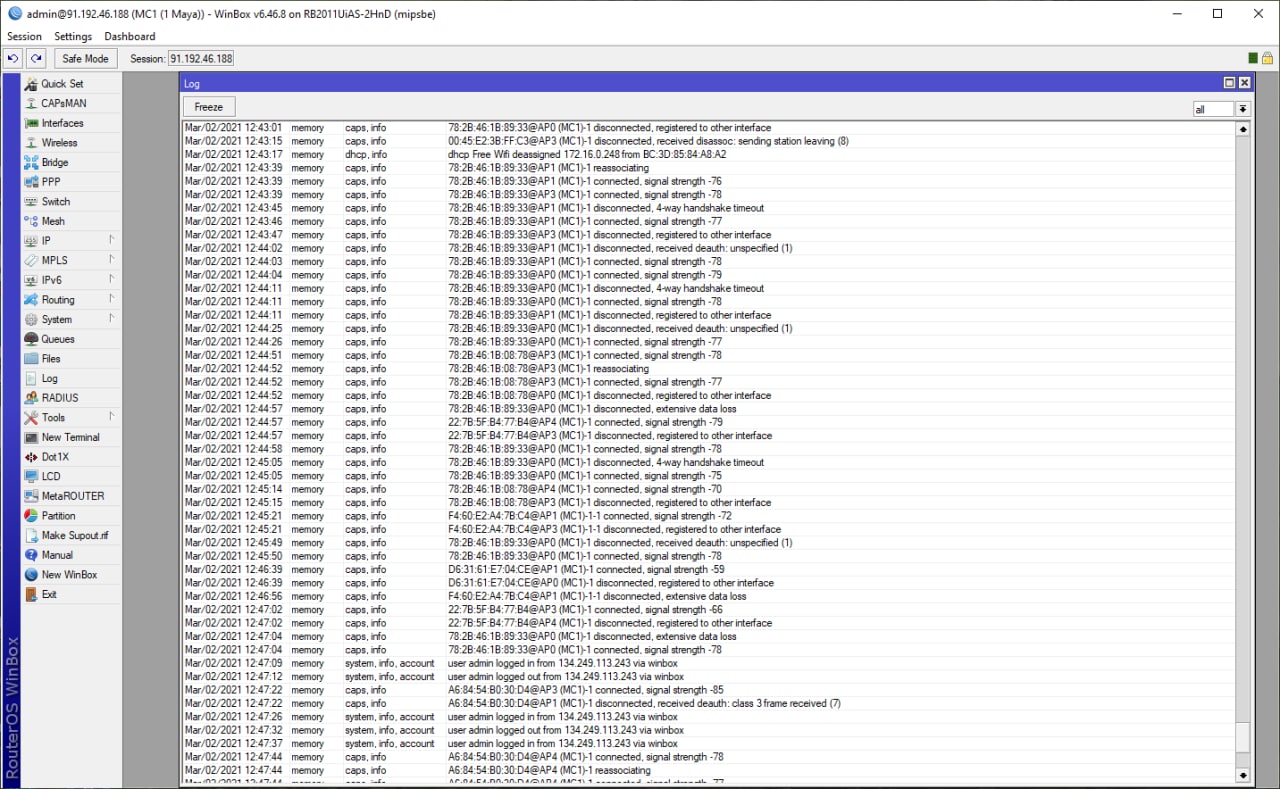Open the PPP icon
This screenshot has width=1280, height=789.
point(31,182)
